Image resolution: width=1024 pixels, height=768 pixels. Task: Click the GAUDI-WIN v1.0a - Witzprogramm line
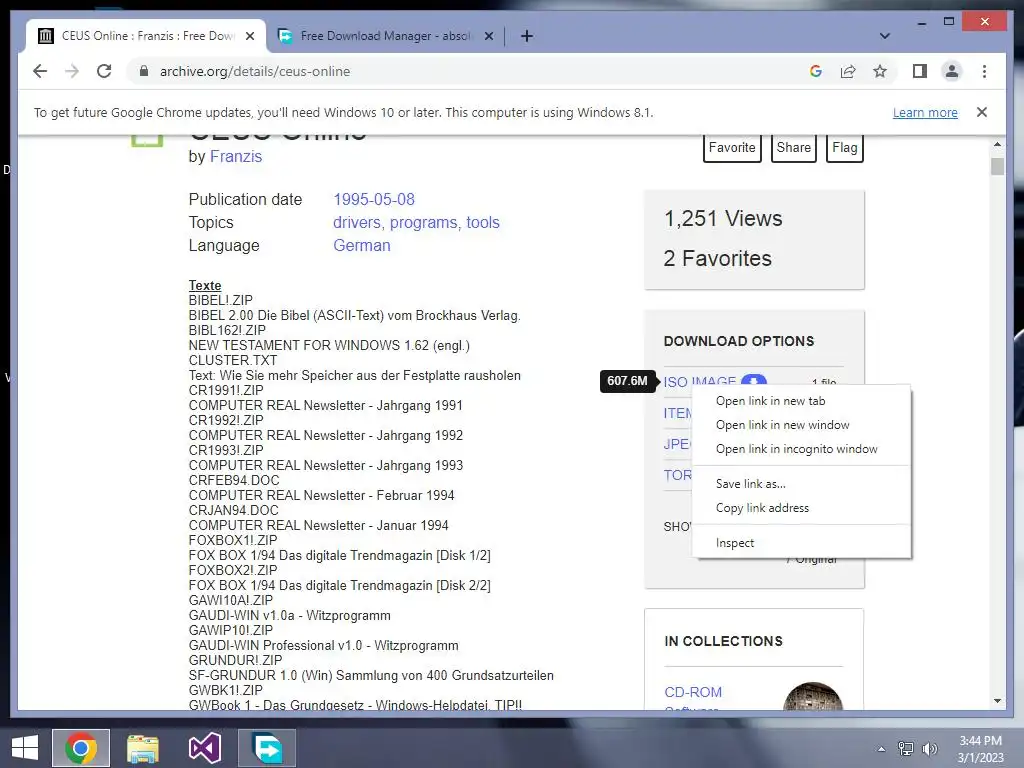[x=290, y=615]
